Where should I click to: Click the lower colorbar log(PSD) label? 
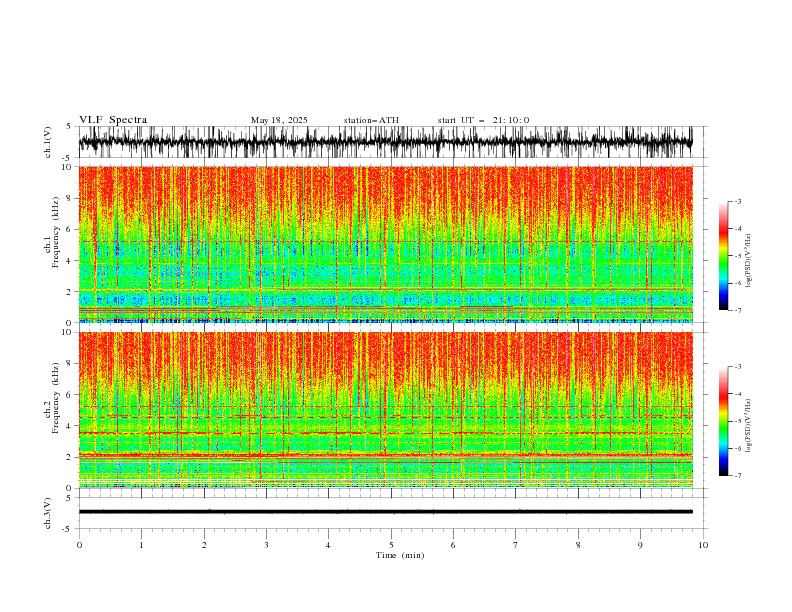(749, 425)
